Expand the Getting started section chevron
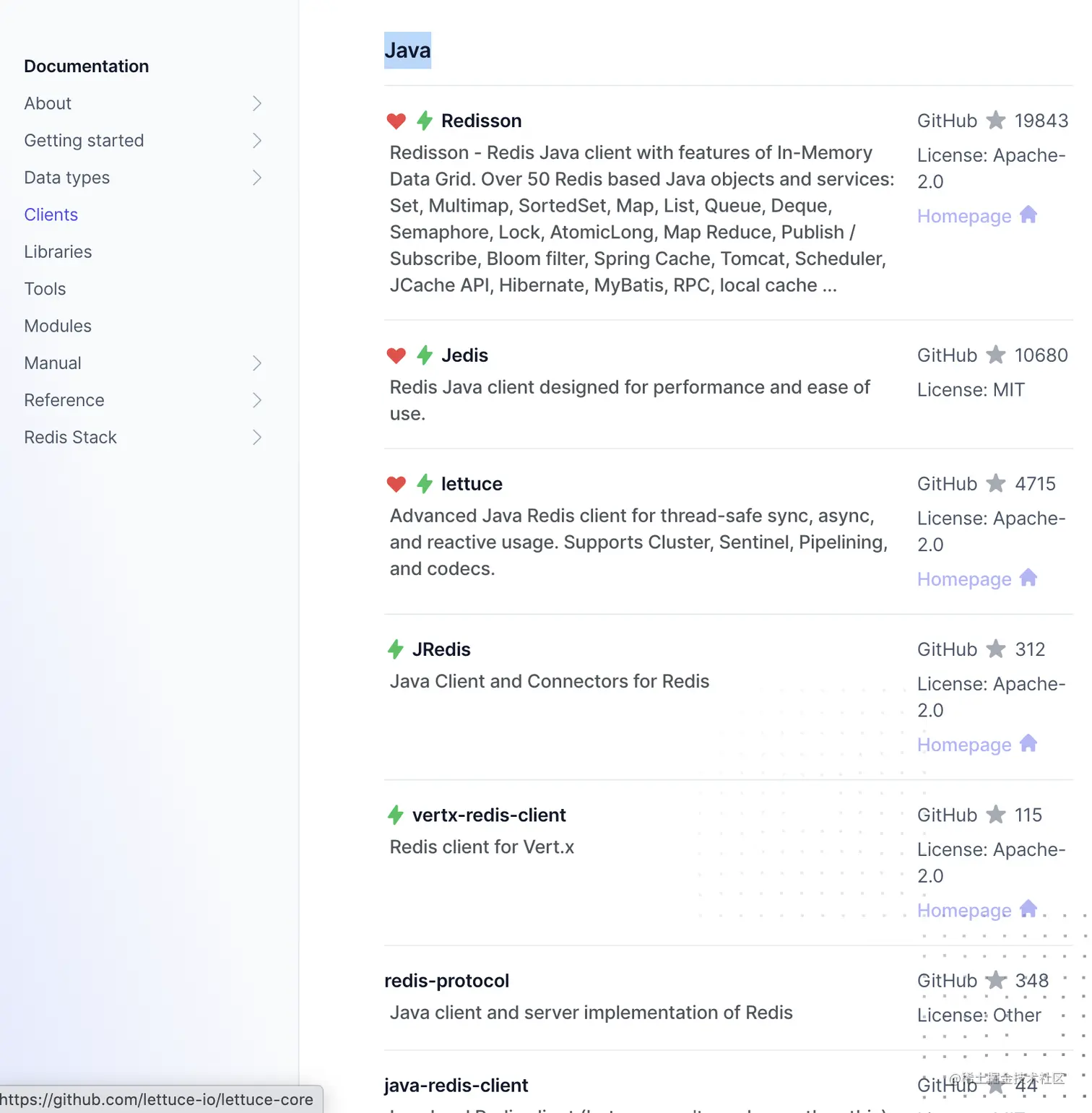 tap(257, 140)
